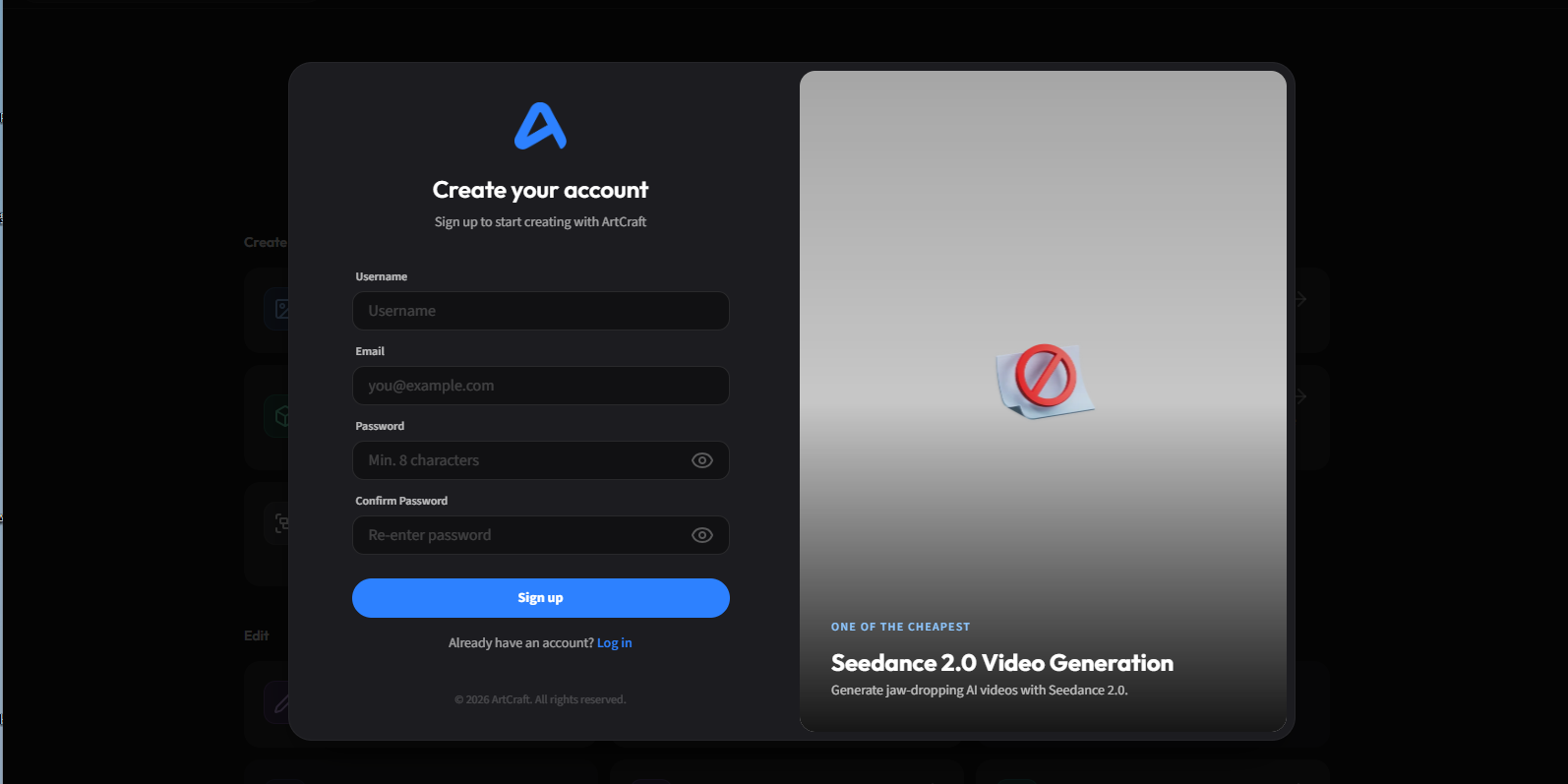The width and height of the screenshot is (1568, 784).
Task: Click the "Seedance 2.0 Video Generation" title
Action: pos(1002,663)
